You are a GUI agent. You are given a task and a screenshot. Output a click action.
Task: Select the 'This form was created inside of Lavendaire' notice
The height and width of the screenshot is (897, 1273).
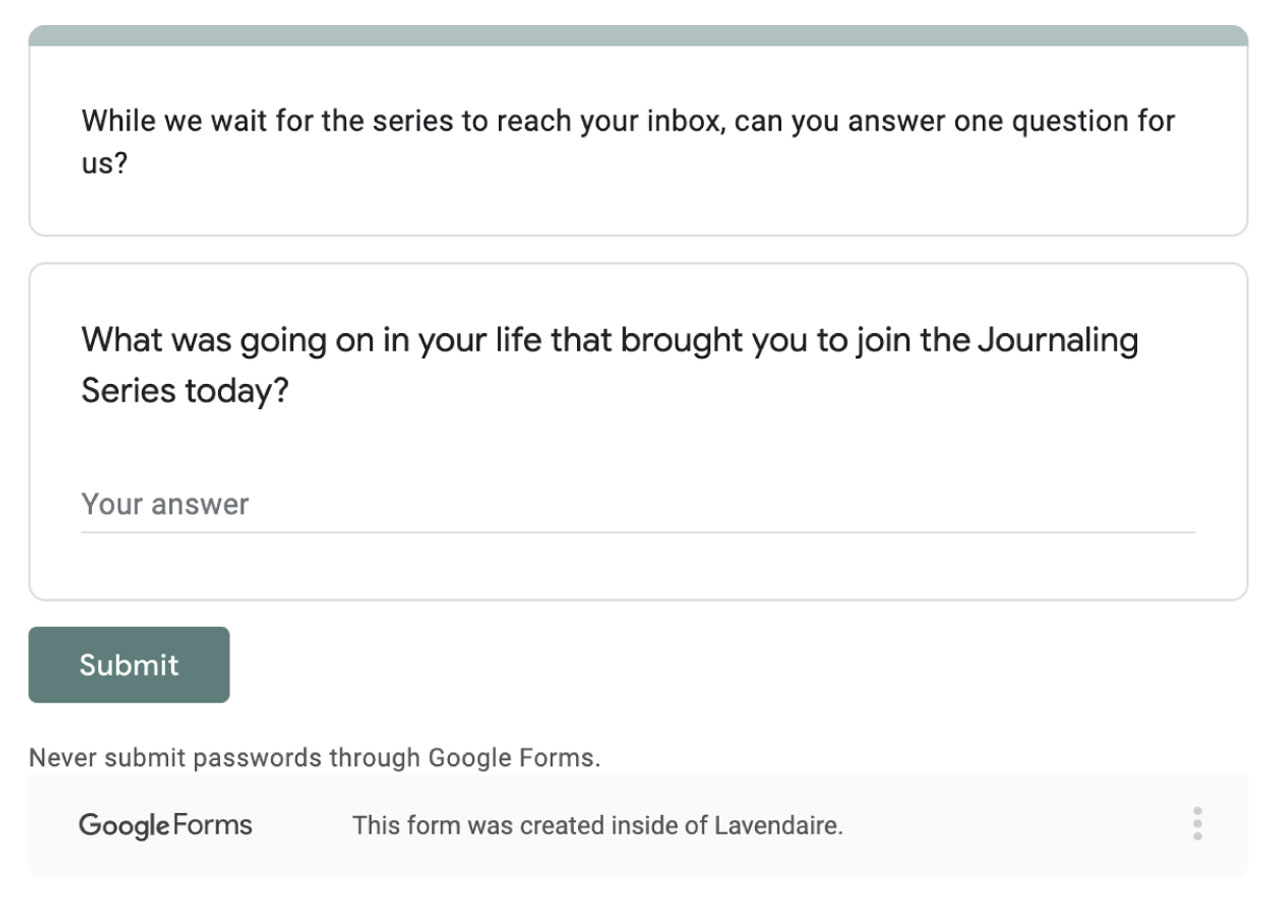click(x=597, y=826)
